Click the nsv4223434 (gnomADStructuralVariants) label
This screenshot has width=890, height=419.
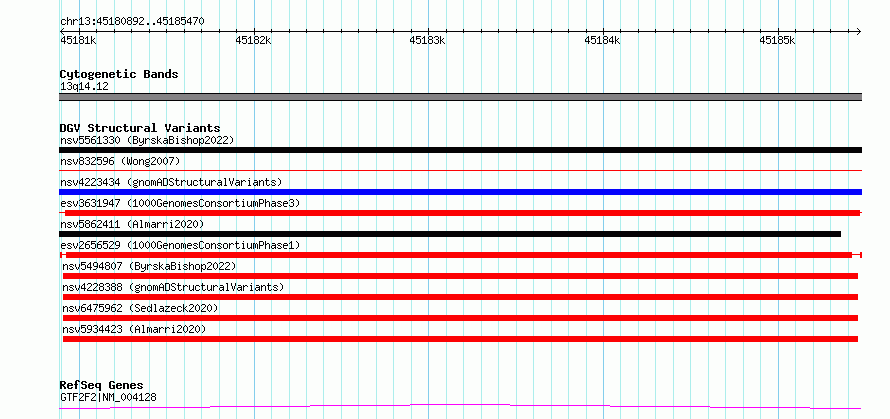point(171,182)
